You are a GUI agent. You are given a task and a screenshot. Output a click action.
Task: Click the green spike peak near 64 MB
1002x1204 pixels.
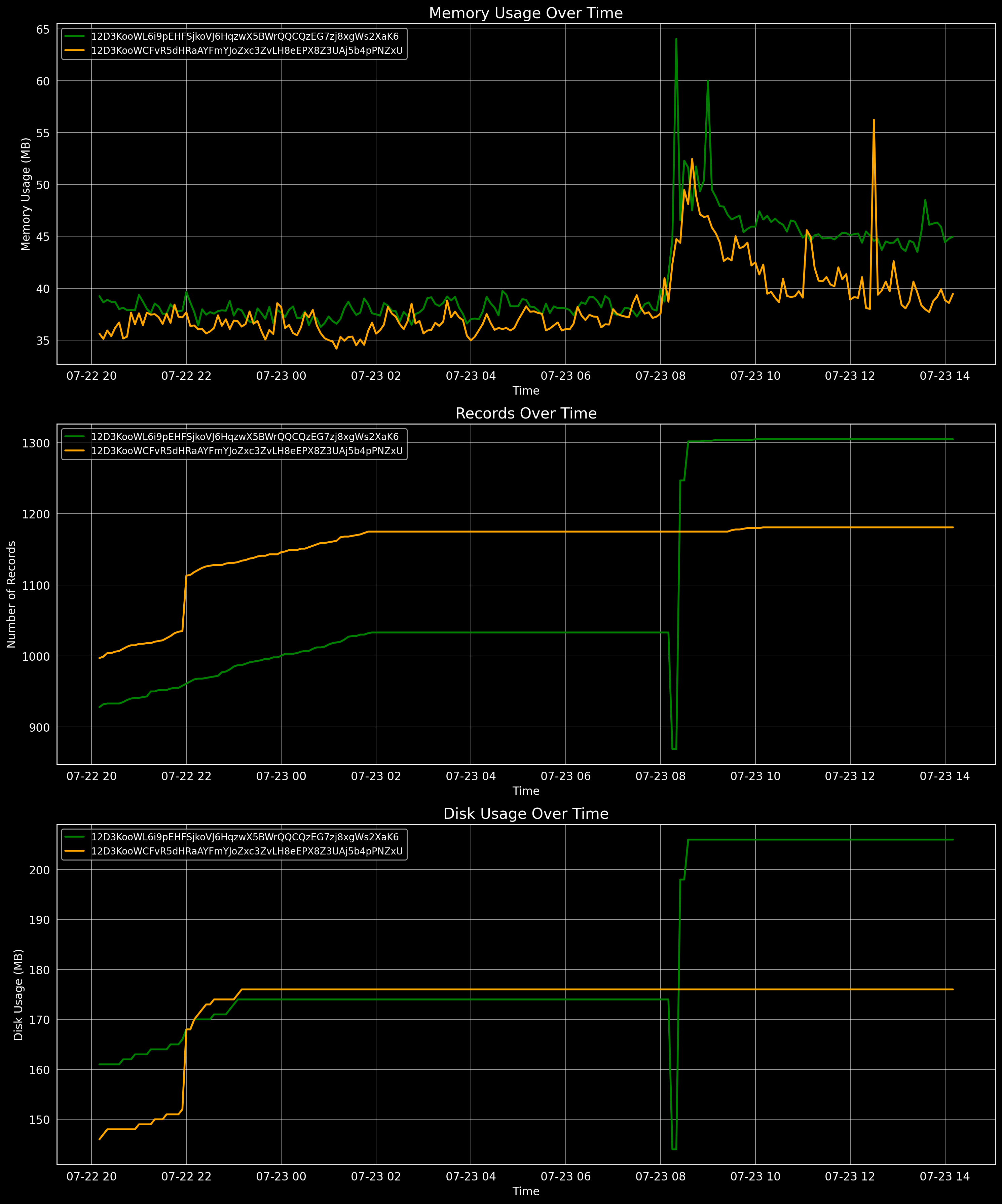(676, 39)
